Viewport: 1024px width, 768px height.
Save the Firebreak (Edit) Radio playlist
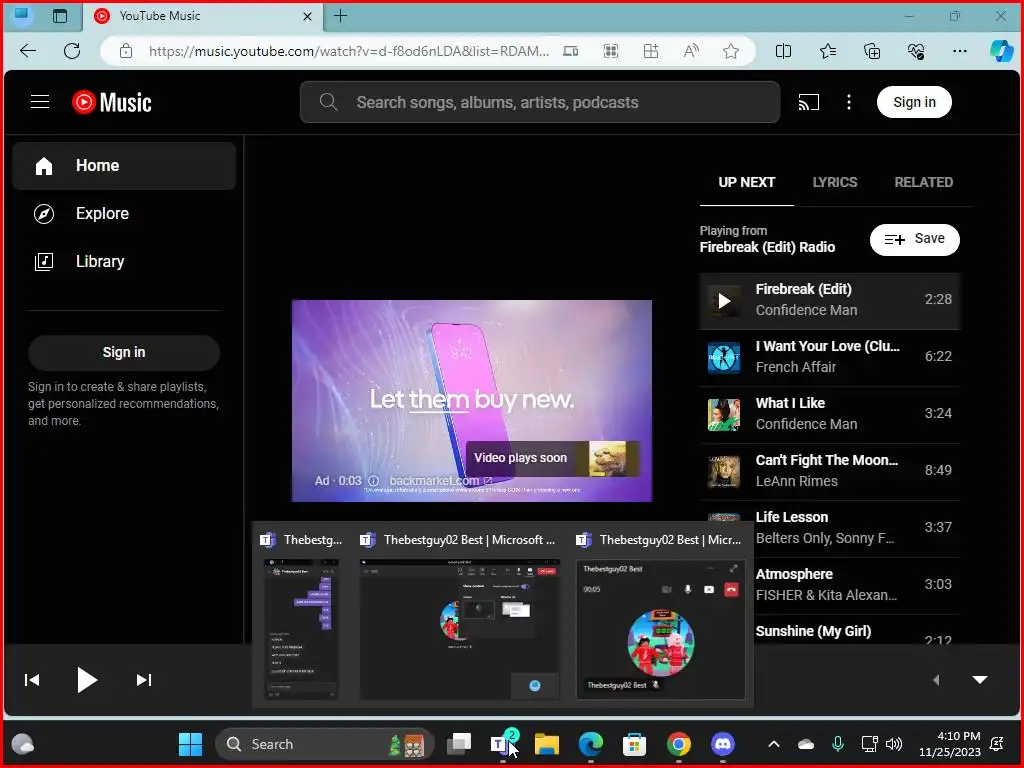(914, 239)
